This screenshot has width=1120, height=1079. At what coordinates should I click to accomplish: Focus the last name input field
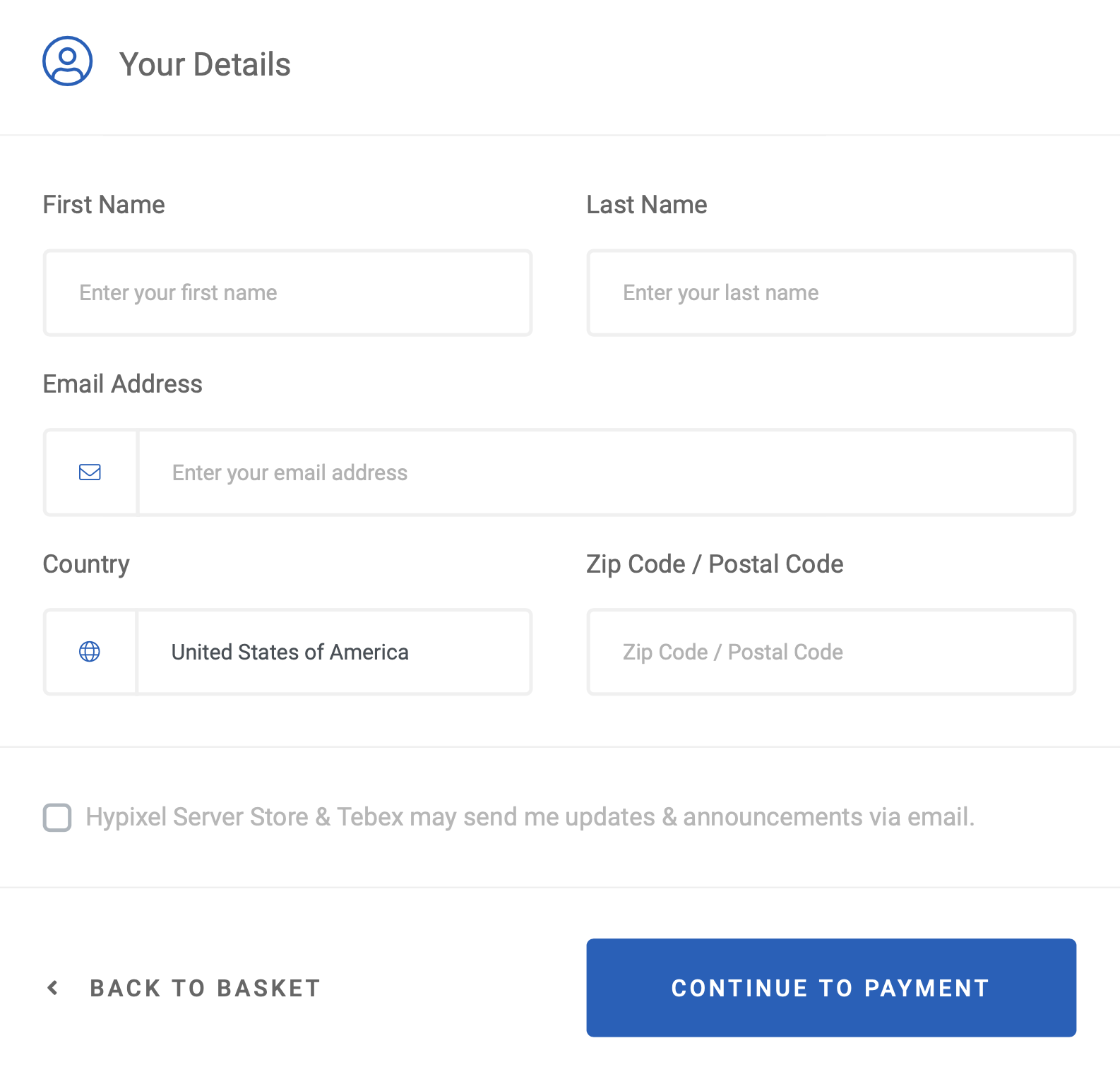831,293
